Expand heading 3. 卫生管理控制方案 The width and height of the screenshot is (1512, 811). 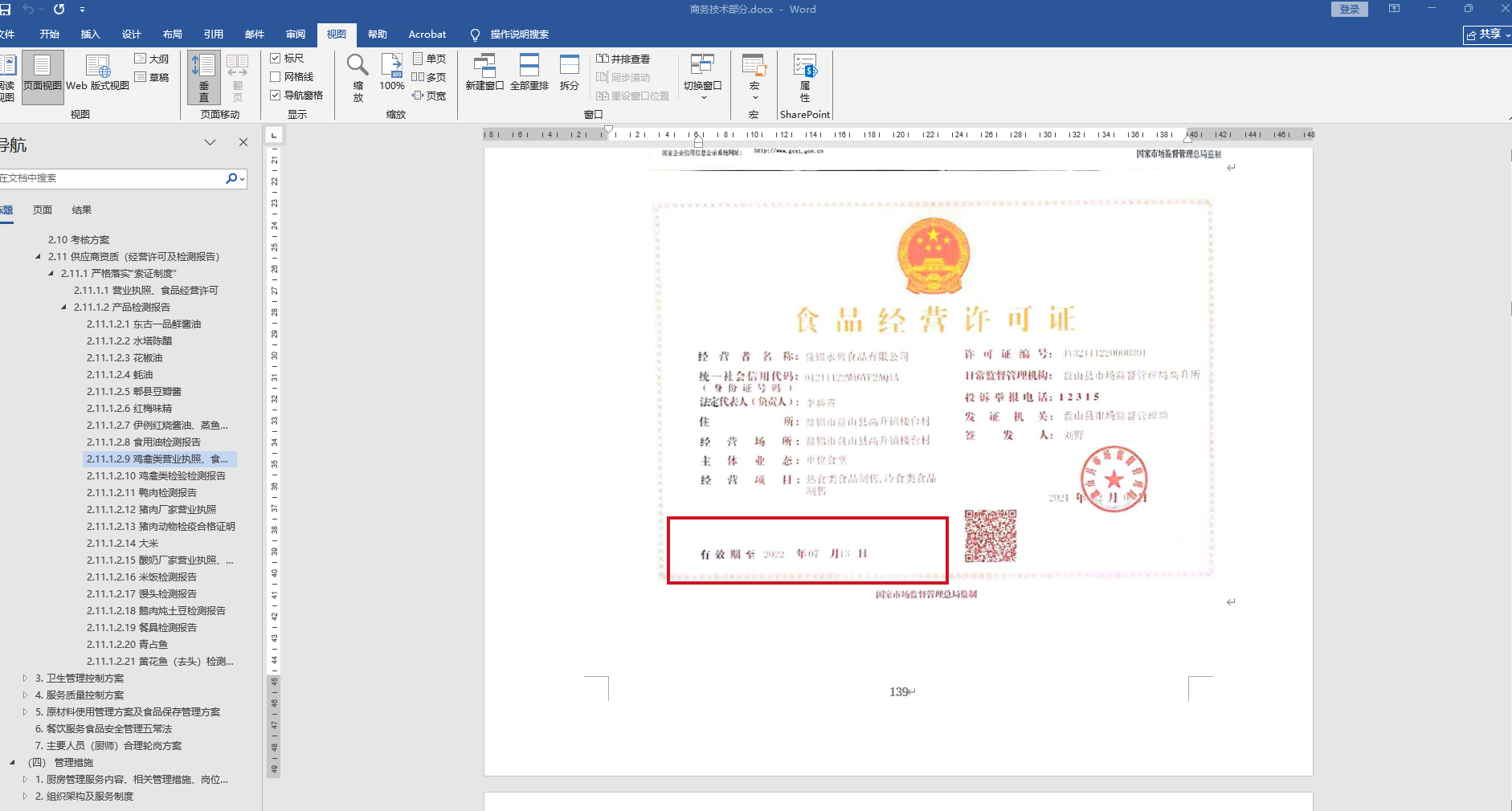pos(25,679)
